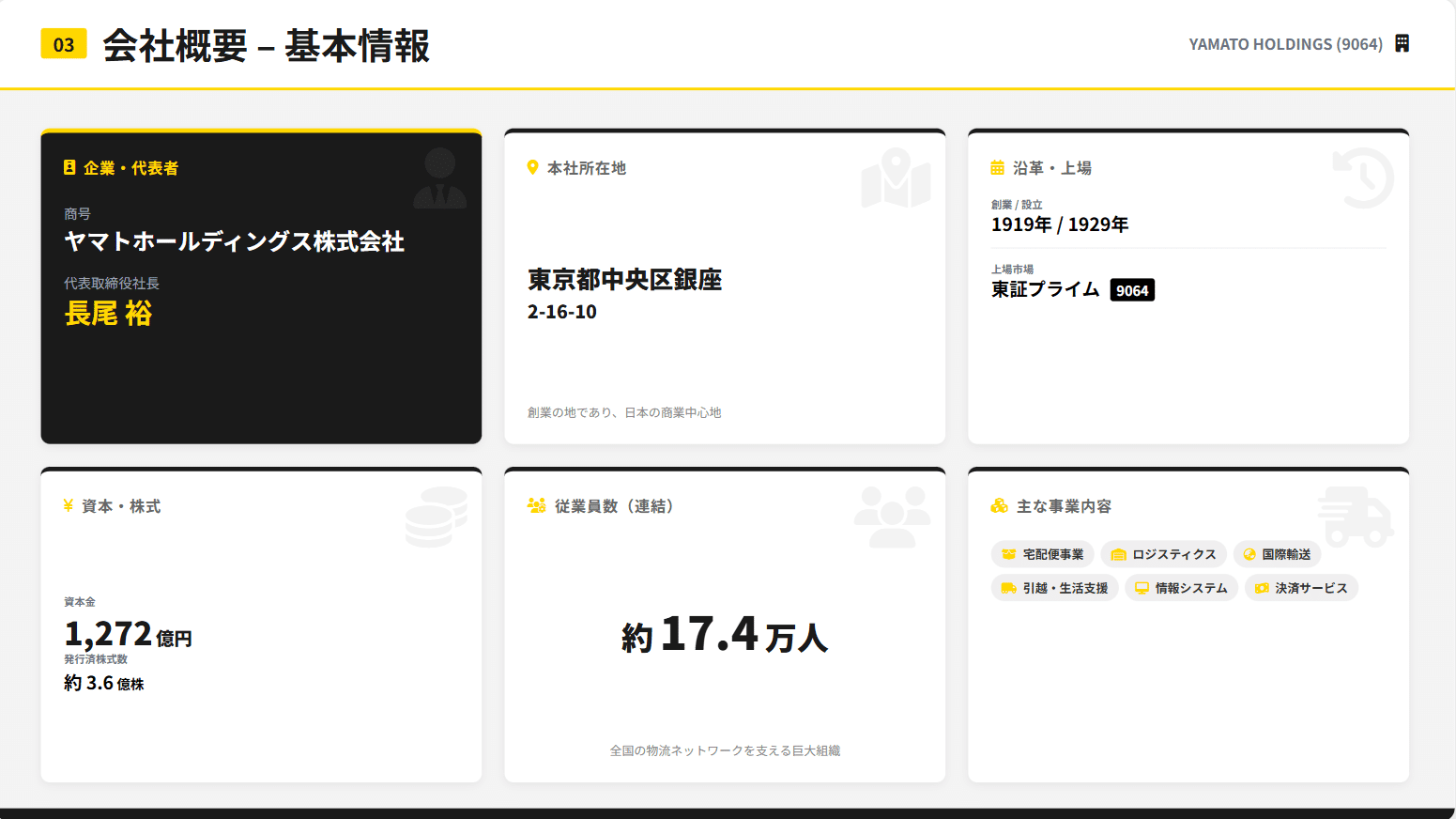Click the money icon in 決済サービス tag
Viewport: 1456px width, 819px height.
pos(1262,588)
